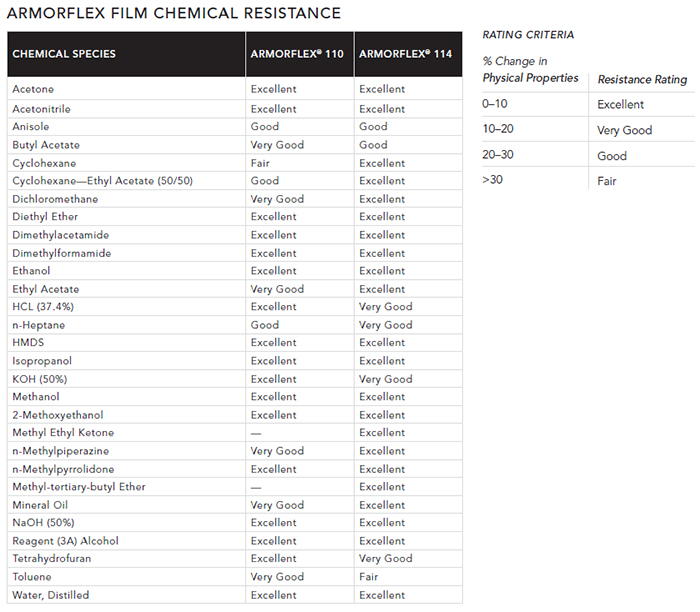Click the Mineral Oil row label

[x=41, y=505]
